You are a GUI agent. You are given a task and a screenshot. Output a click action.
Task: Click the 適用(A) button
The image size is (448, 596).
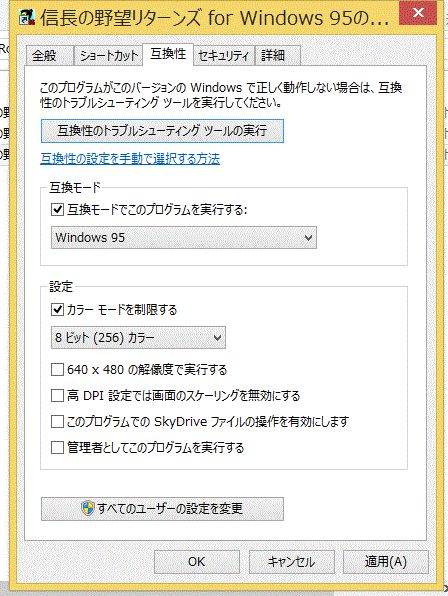pyautogui.click(x=386, y=561)
